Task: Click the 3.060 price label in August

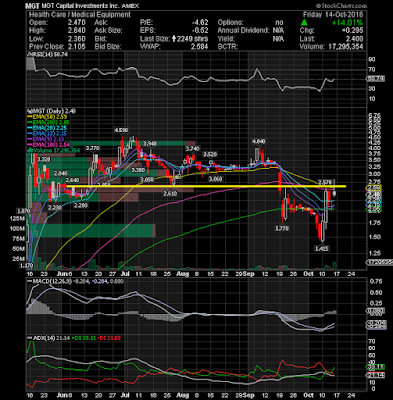Action: [215, 179]
